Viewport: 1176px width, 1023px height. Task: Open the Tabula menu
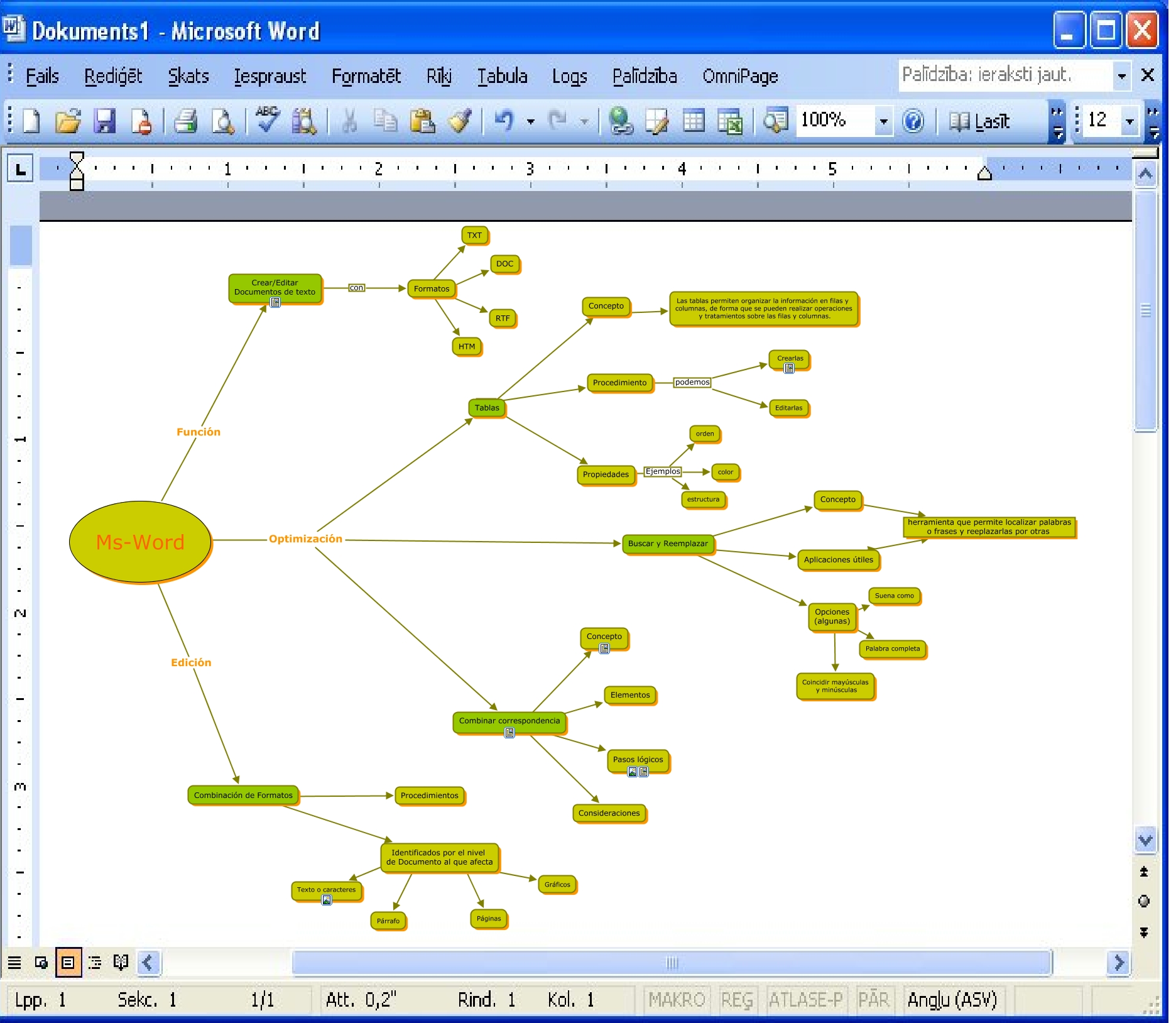(502, 76)
